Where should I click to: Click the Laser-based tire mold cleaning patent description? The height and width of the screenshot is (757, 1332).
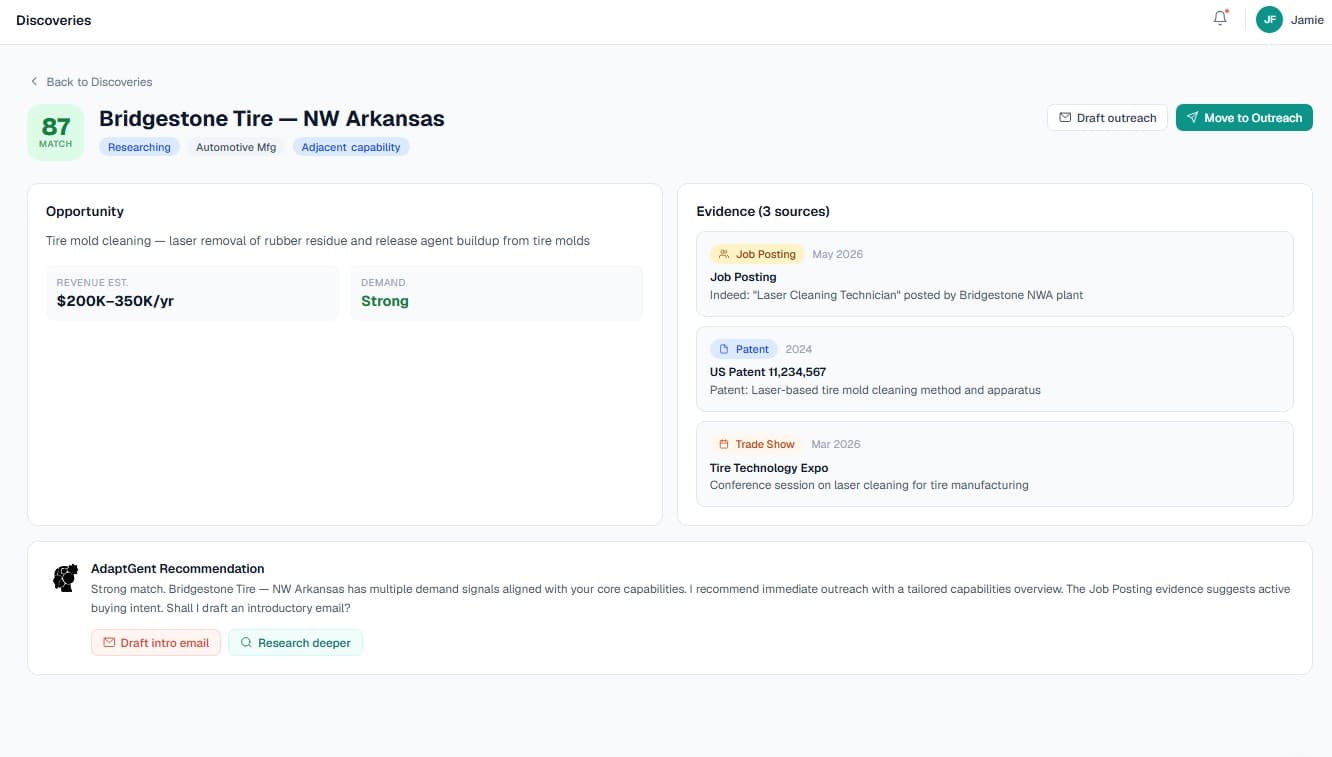(x=875, y=390)
